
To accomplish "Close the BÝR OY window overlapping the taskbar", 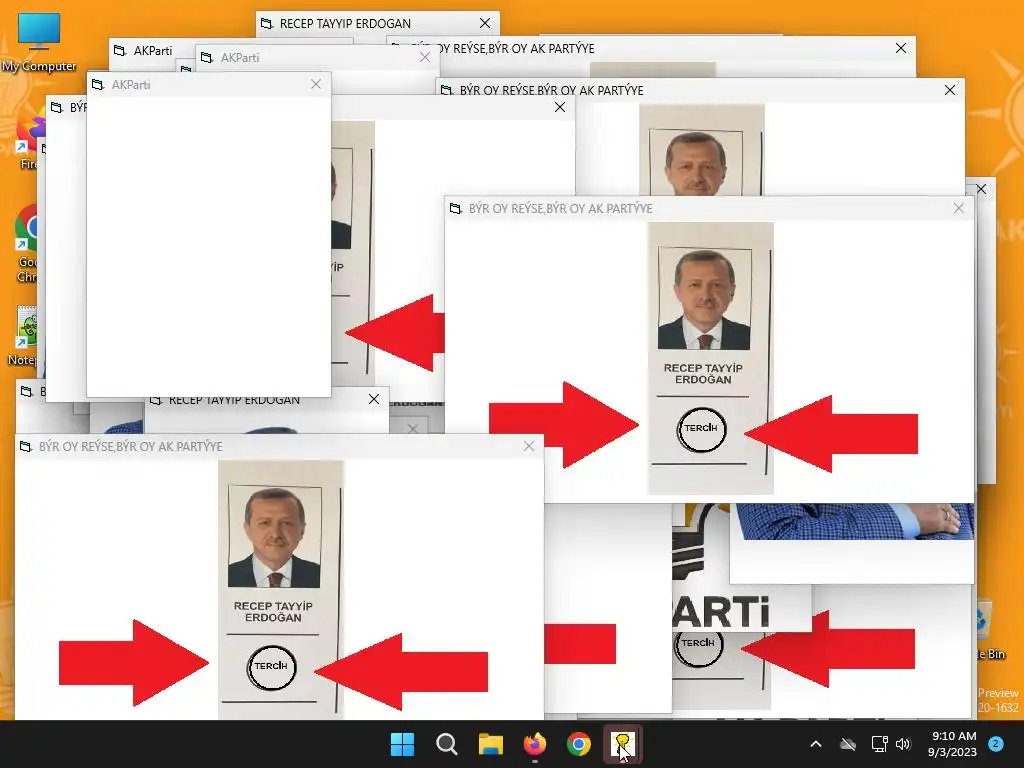I will (529, 446).
